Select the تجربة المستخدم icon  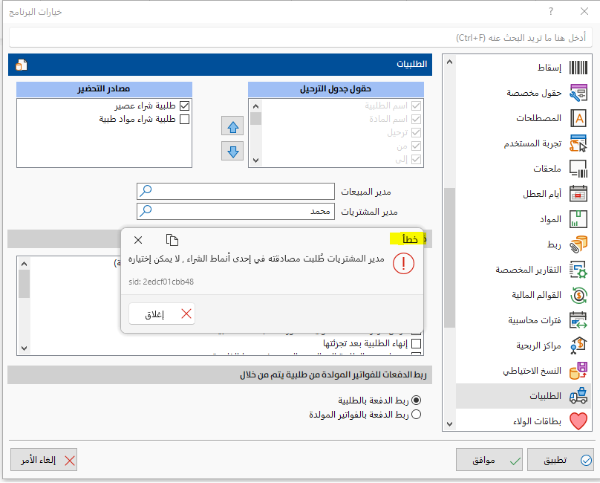(x=578, y=144)
